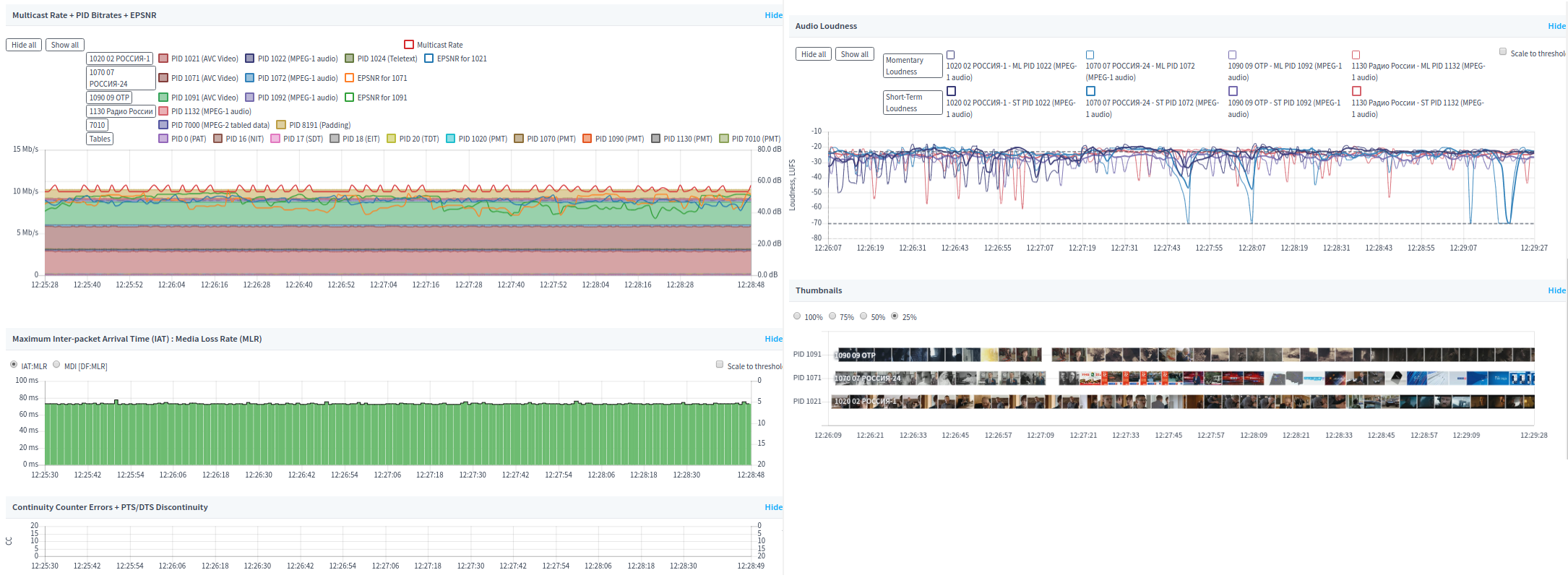Viewport: 1568px width, 583px height.
Task: Enable Scale to threshold in Audio Loudness
Action: (x=1503, y=52)
